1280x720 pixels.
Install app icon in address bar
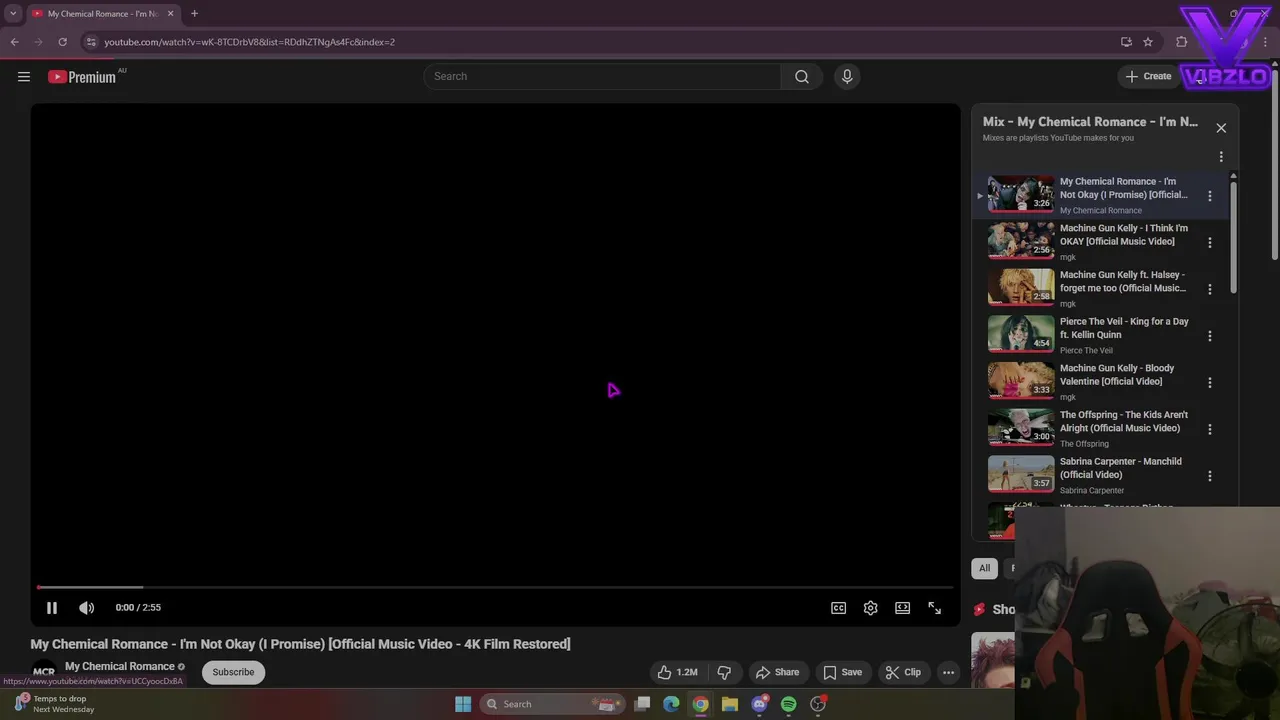coord(1126,42)
